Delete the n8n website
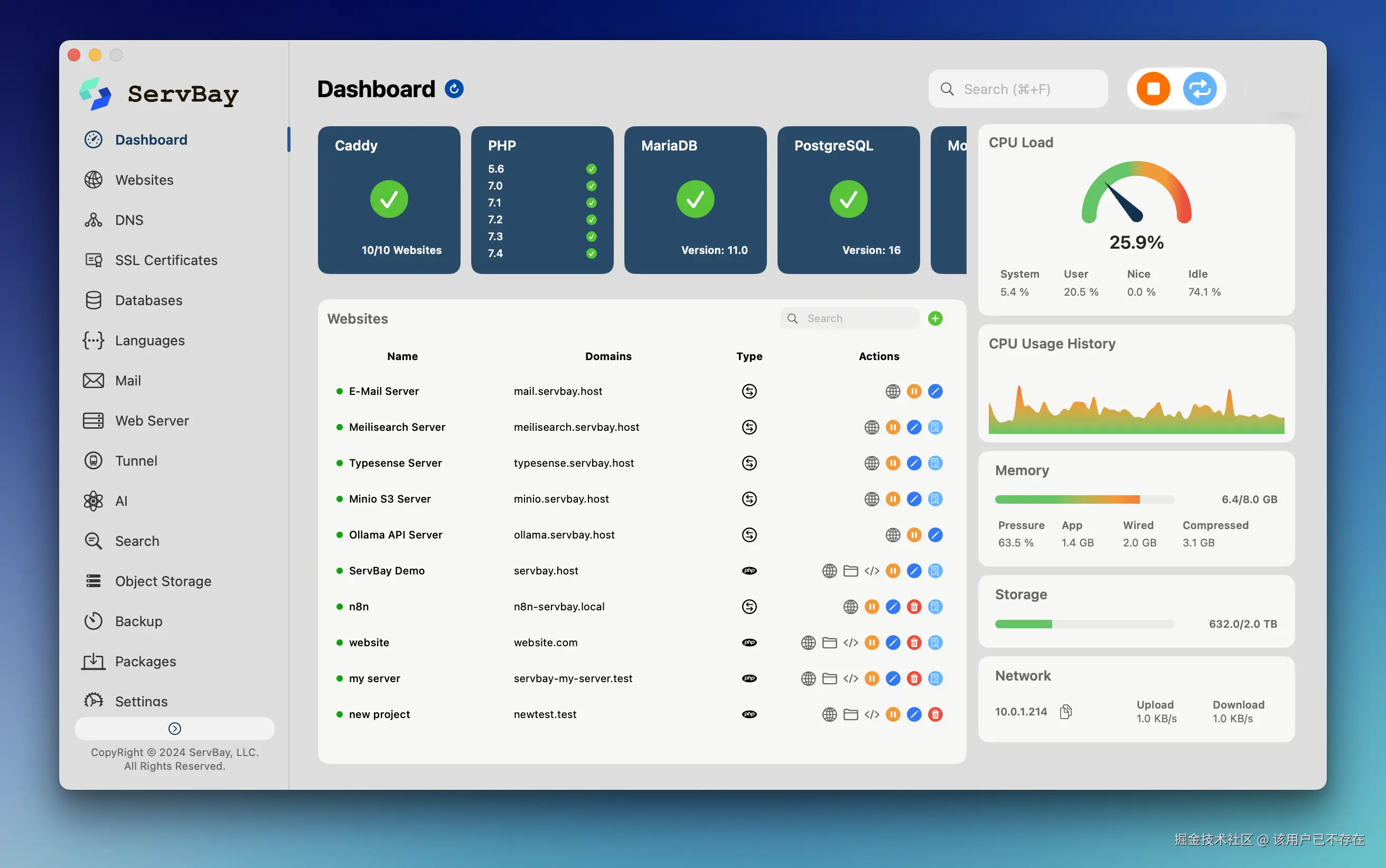 (x=914, y=607)
